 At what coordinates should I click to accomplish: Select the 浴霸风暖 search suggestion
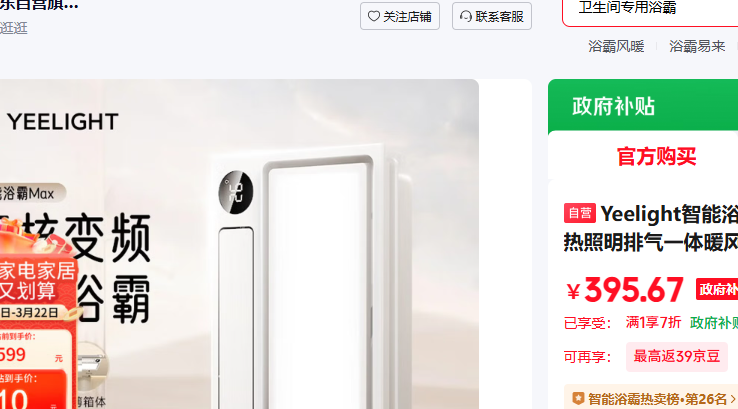pyautogui.click(x=616, y=46)
